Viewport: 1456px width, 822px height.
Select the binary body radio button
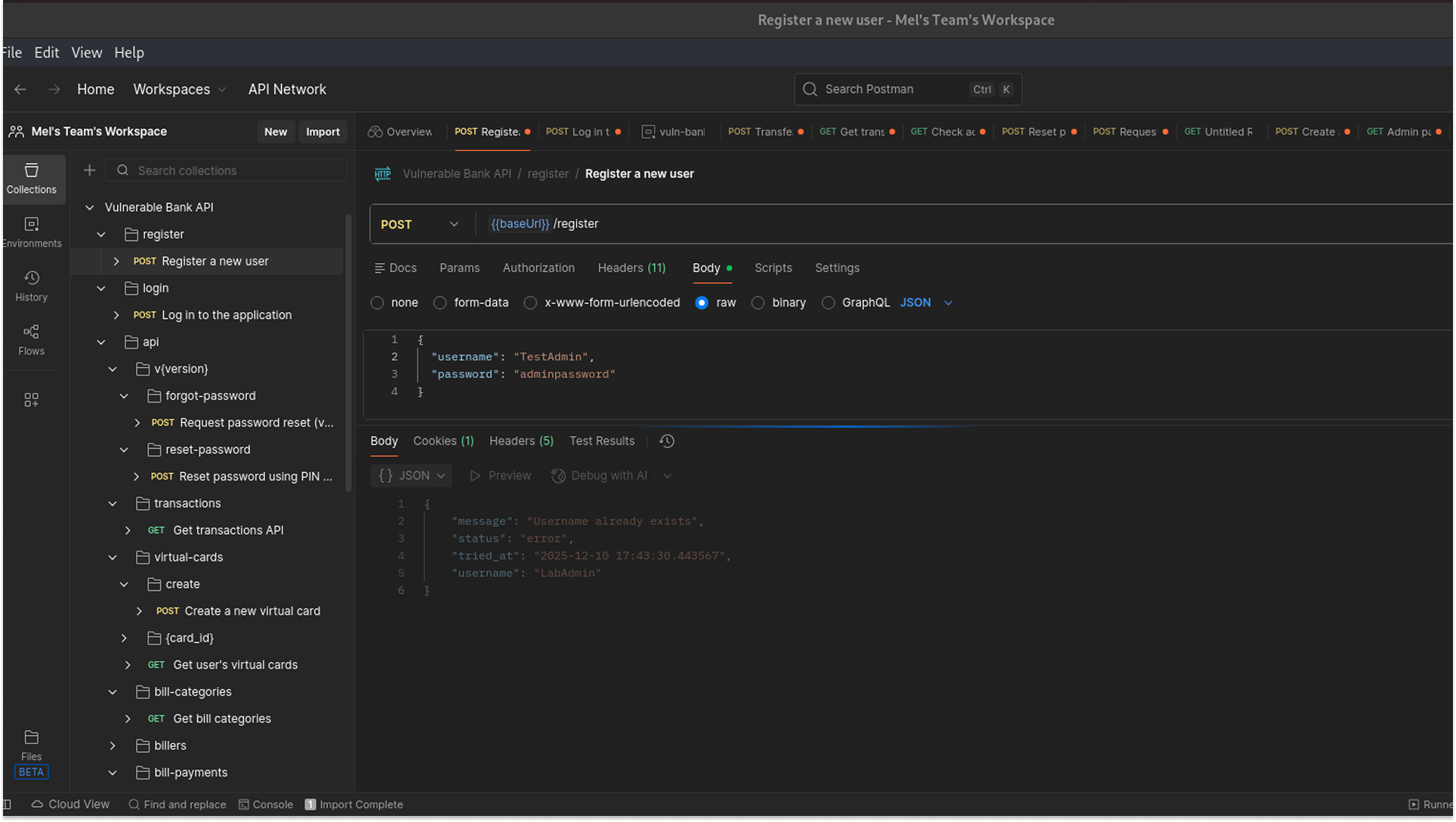pos(757,303)
